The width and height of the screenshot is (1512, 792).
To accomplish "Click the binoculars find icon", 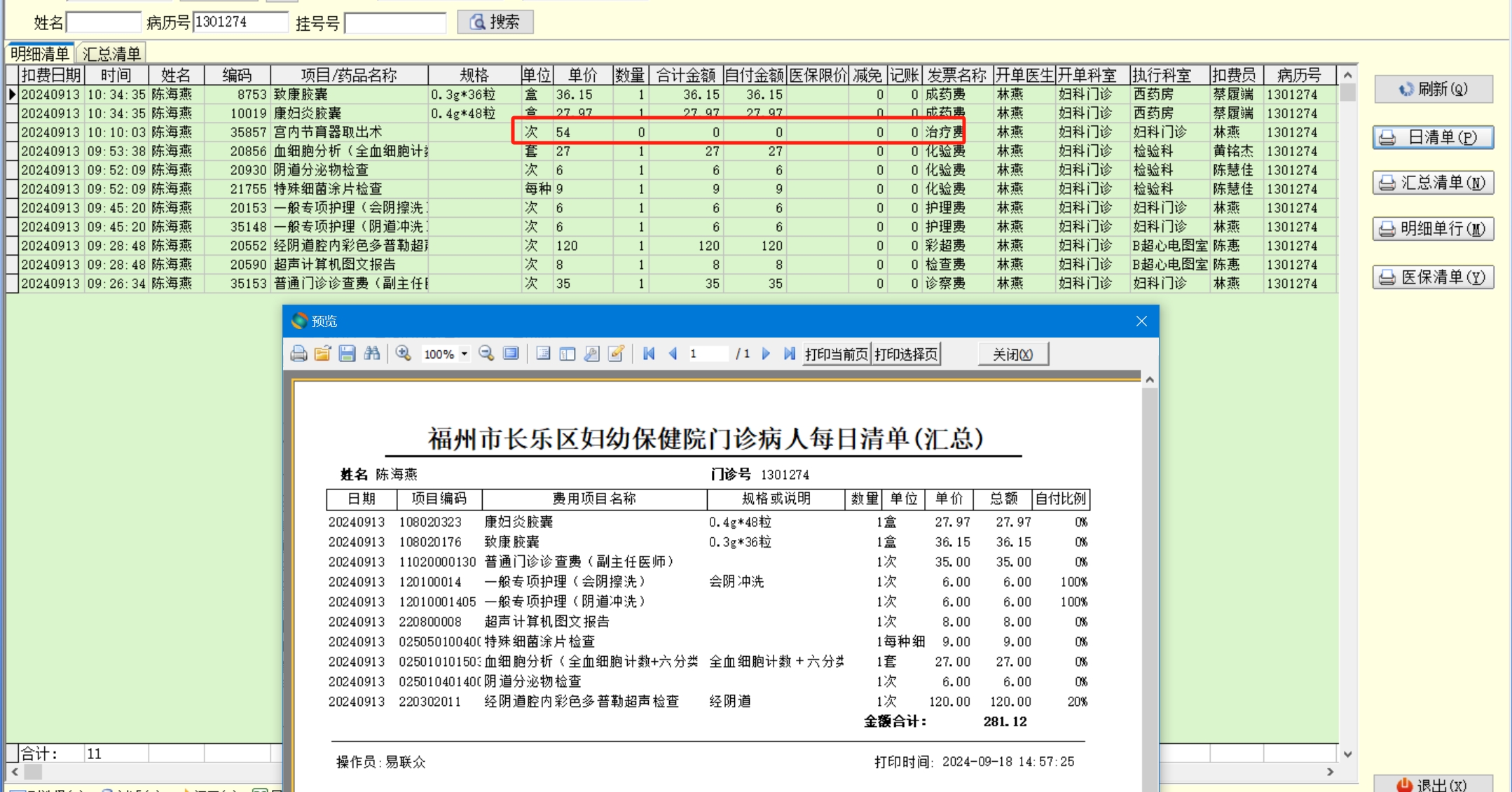I will [372, 354].
